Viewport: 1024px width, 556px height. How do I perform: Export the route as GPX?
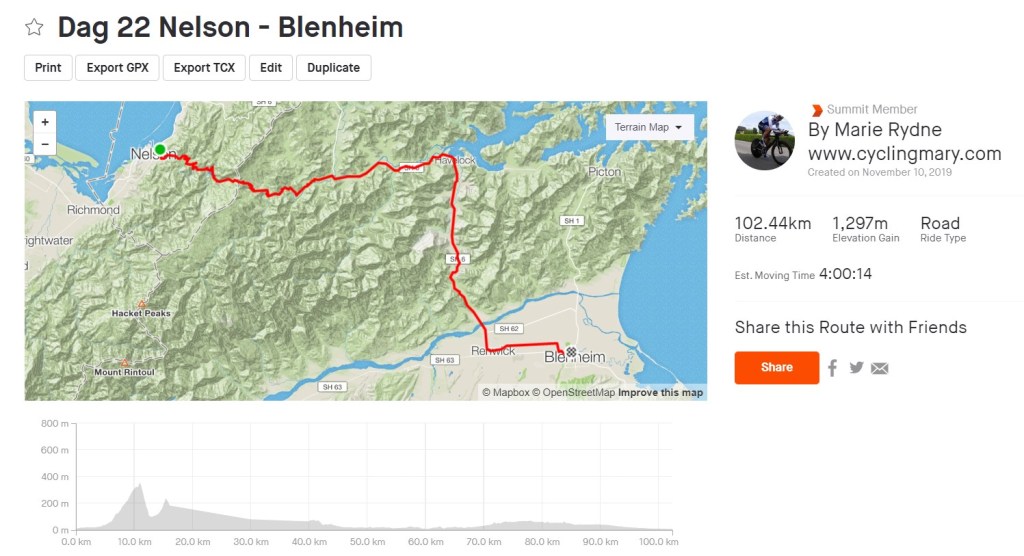[117, 68]
